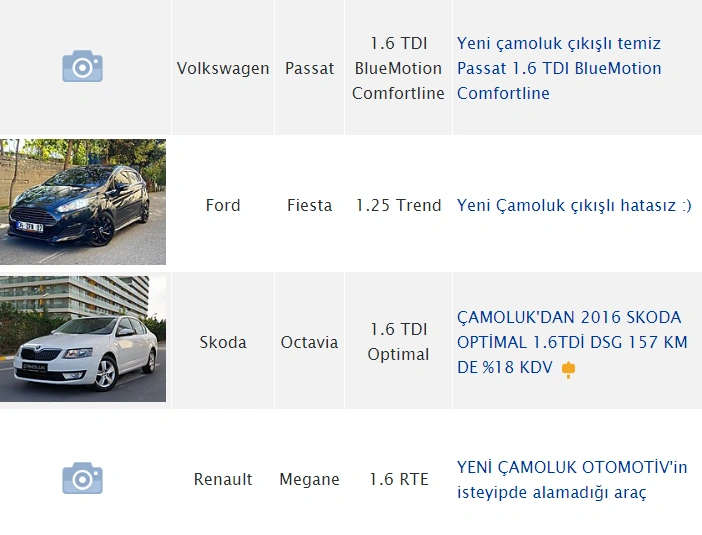Click the '1.6 RTE' trim cell
702x535 pixels.
398,479
